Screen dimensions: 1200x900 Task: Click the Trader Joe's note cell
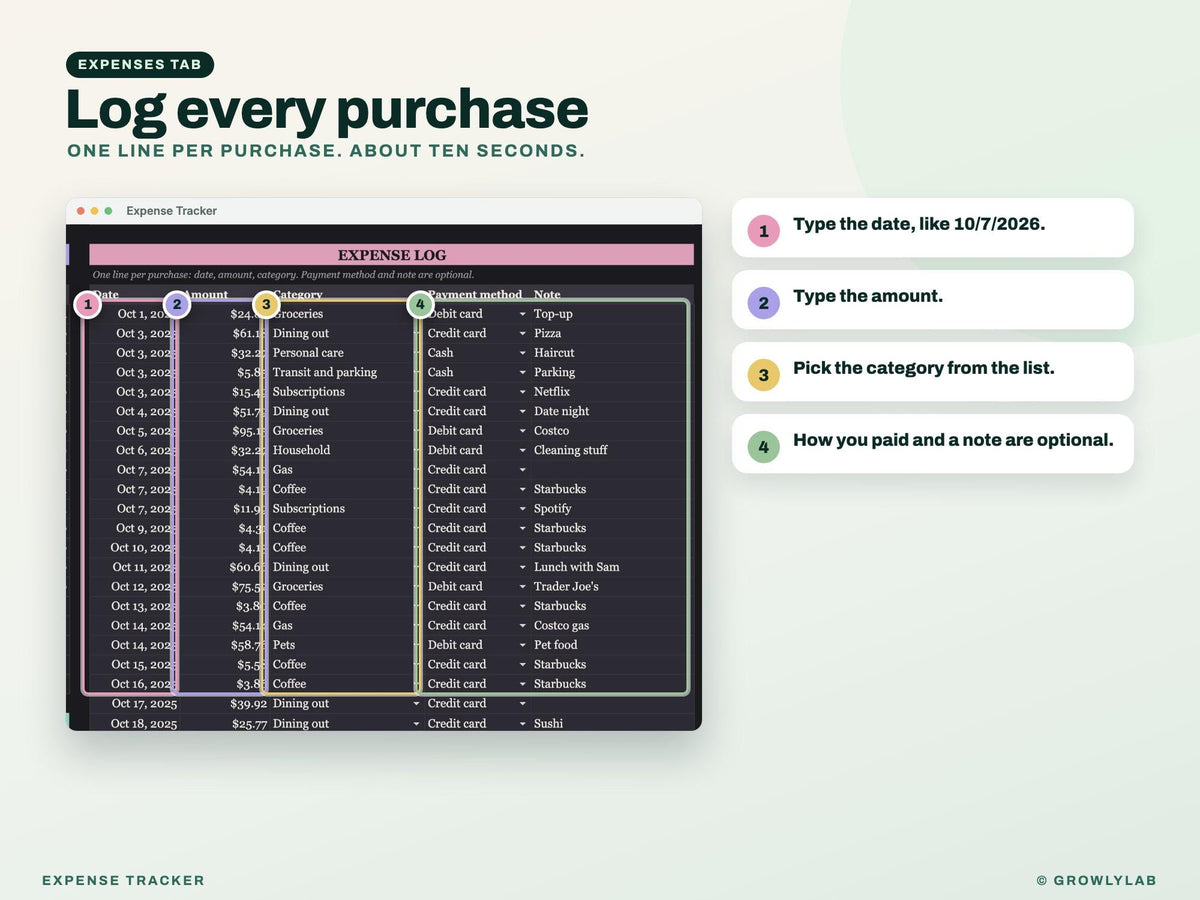[611, 587]
